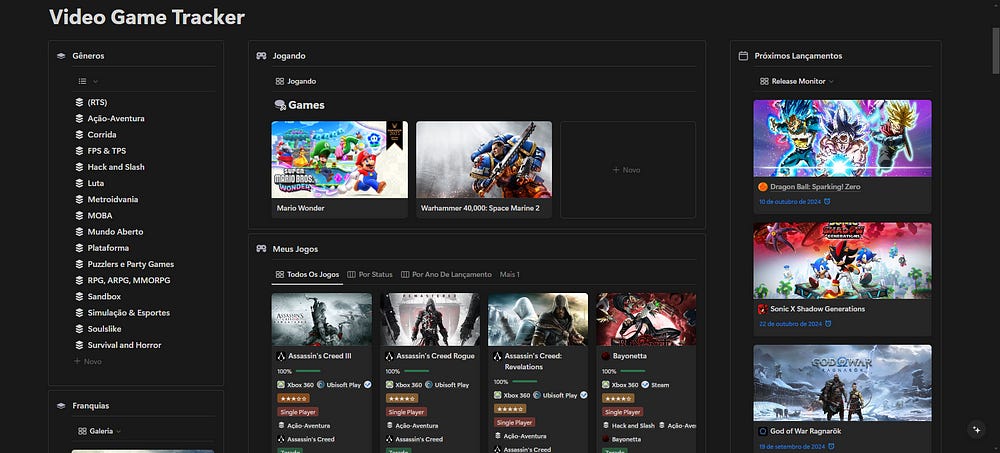Show more views via Mais 1
This screenshot has height=453, width=1000.
click(x=510, y=274)
